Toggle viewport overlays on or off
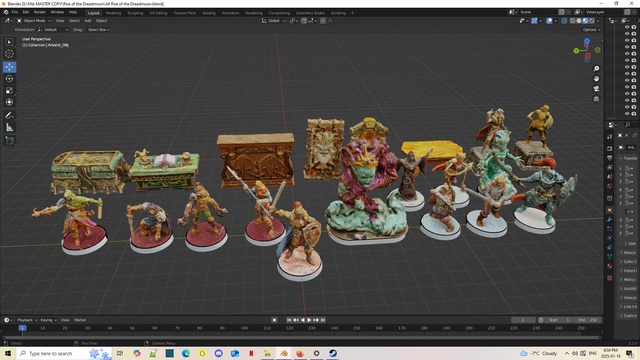Image resolution: width=640 pixels, height=360 pixels. click(549, 21)
